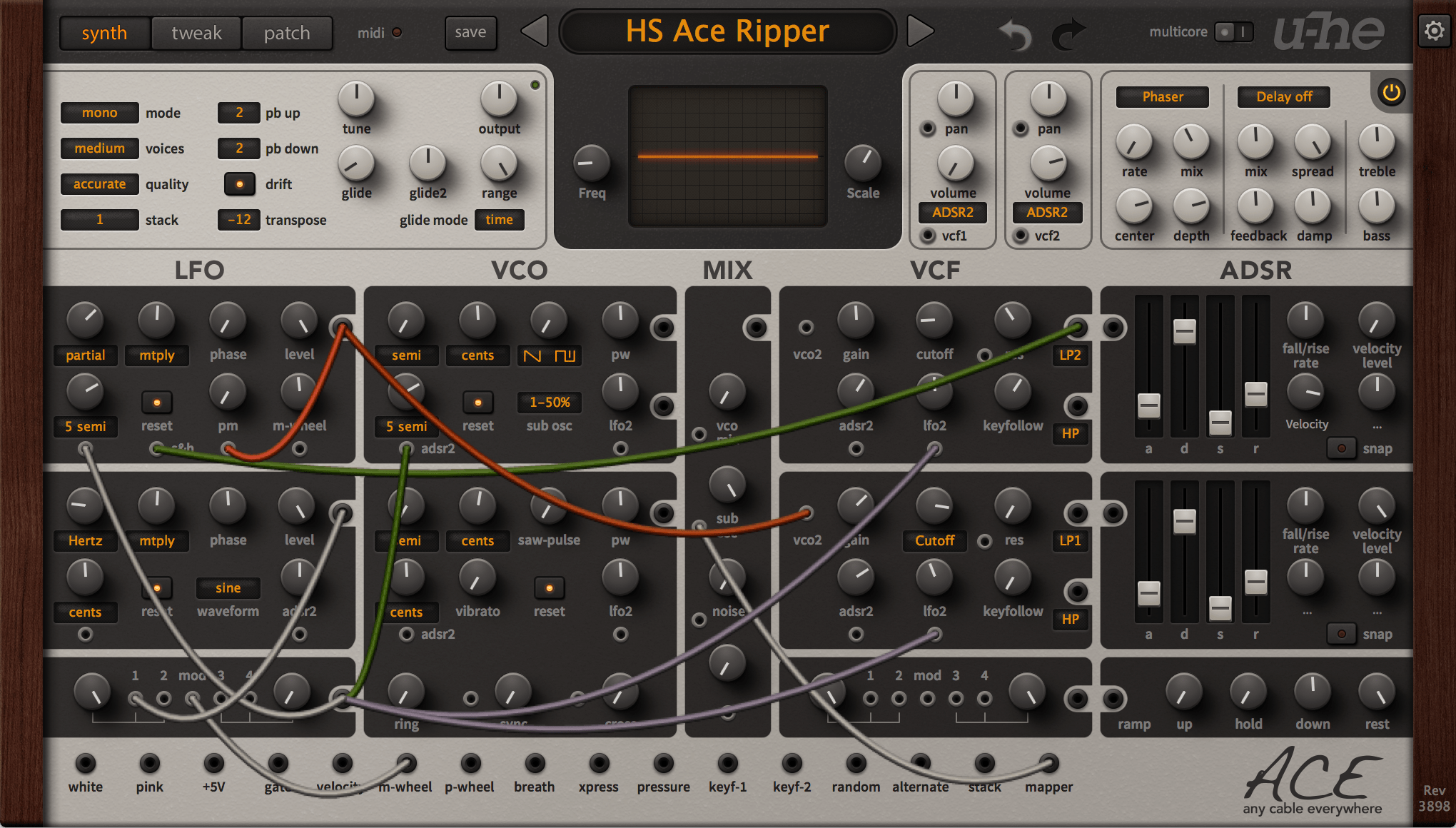
Task: Toggle the multicore switch
Action: [1233, 32]
